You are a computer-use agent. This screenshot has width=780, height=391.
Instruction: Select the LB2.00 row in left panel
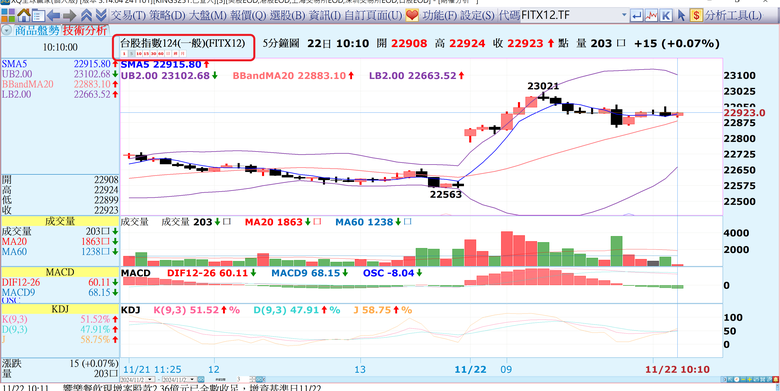coord(60,94)
